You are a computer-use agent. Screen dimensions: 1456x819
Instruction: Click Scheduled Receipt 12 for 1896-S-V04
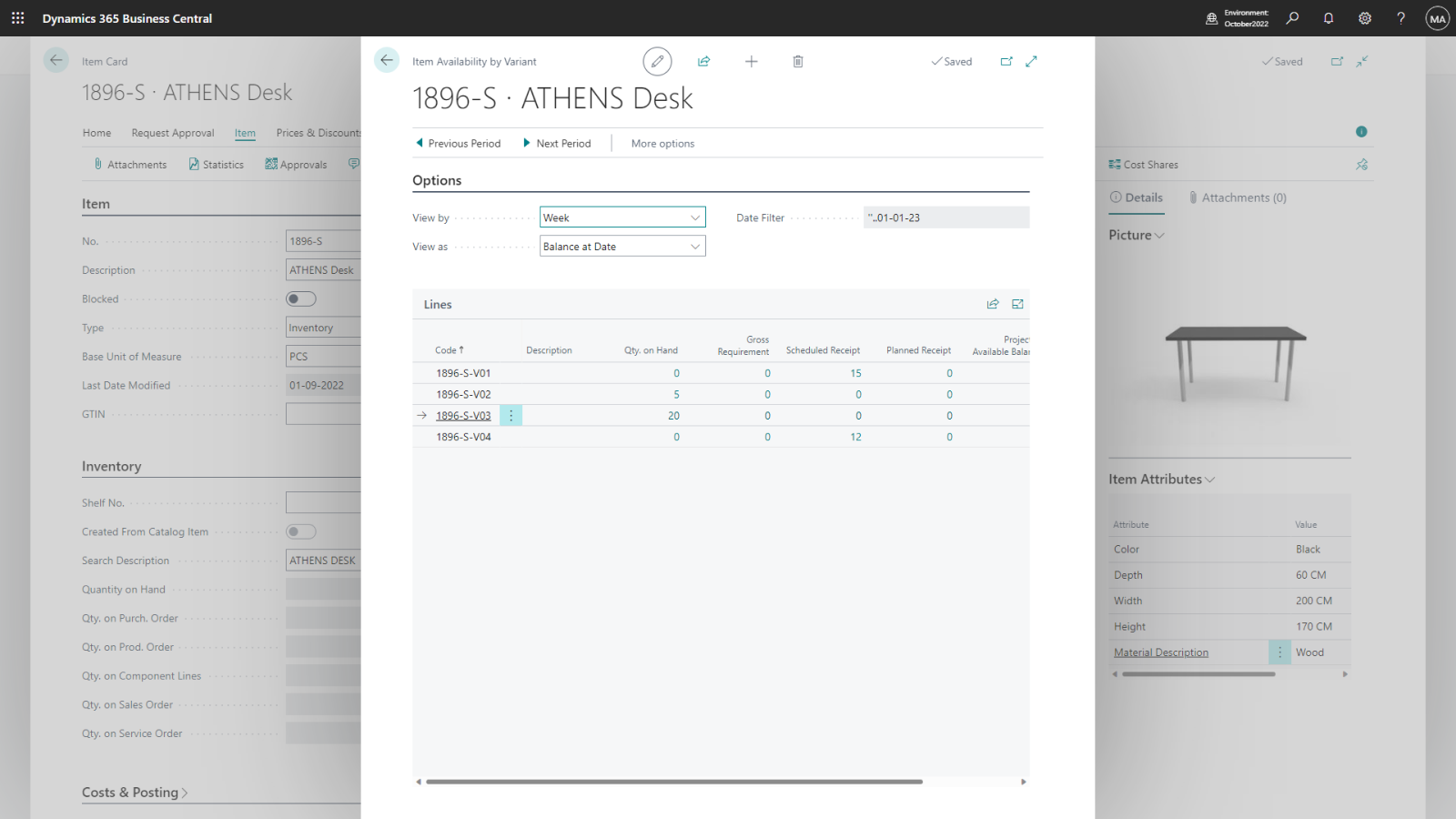click(x=855, y=437)
